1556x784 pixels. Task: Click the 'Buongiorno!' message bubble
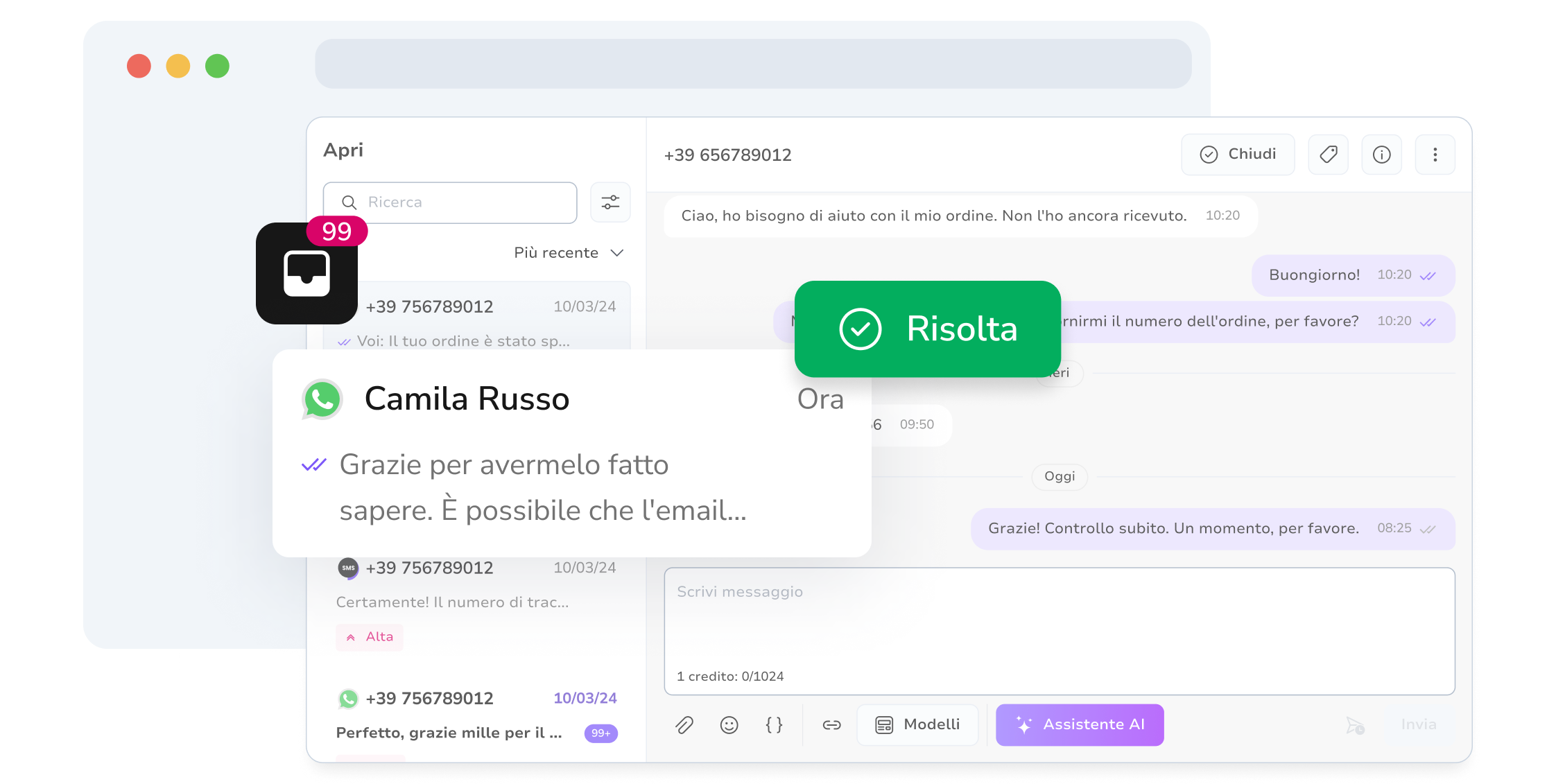point(1353,275)
